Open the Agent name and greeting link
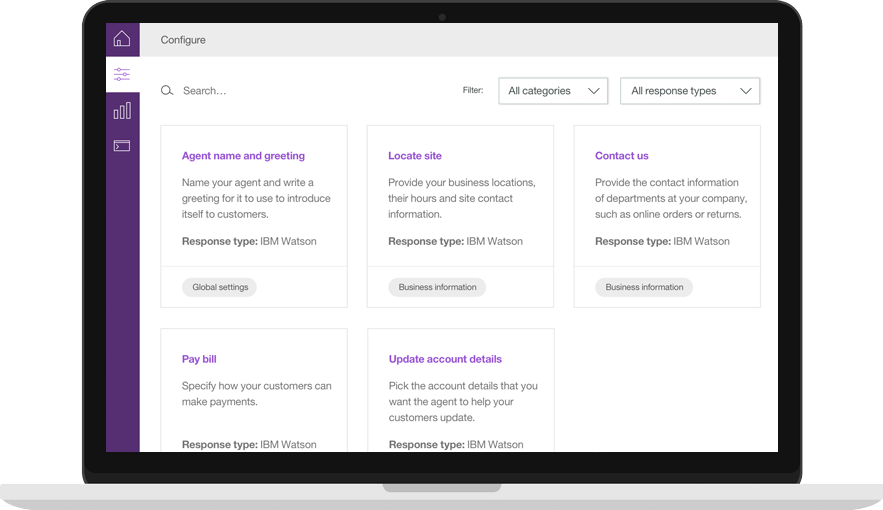 [243, 155]
